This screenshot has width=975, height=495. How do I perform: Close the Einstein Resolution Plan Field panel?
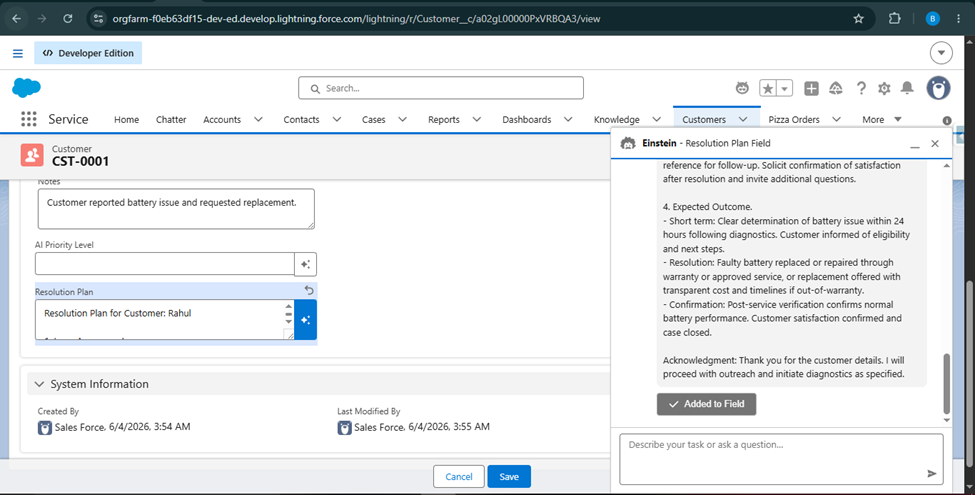point(935,144)
